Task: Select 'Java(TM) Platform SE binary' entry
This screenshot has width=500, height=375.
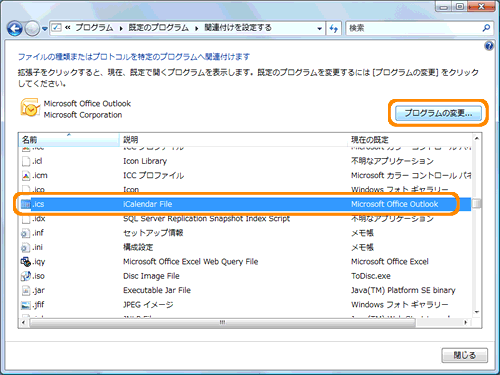Action: pyautogui.click(x=403, y=290)
